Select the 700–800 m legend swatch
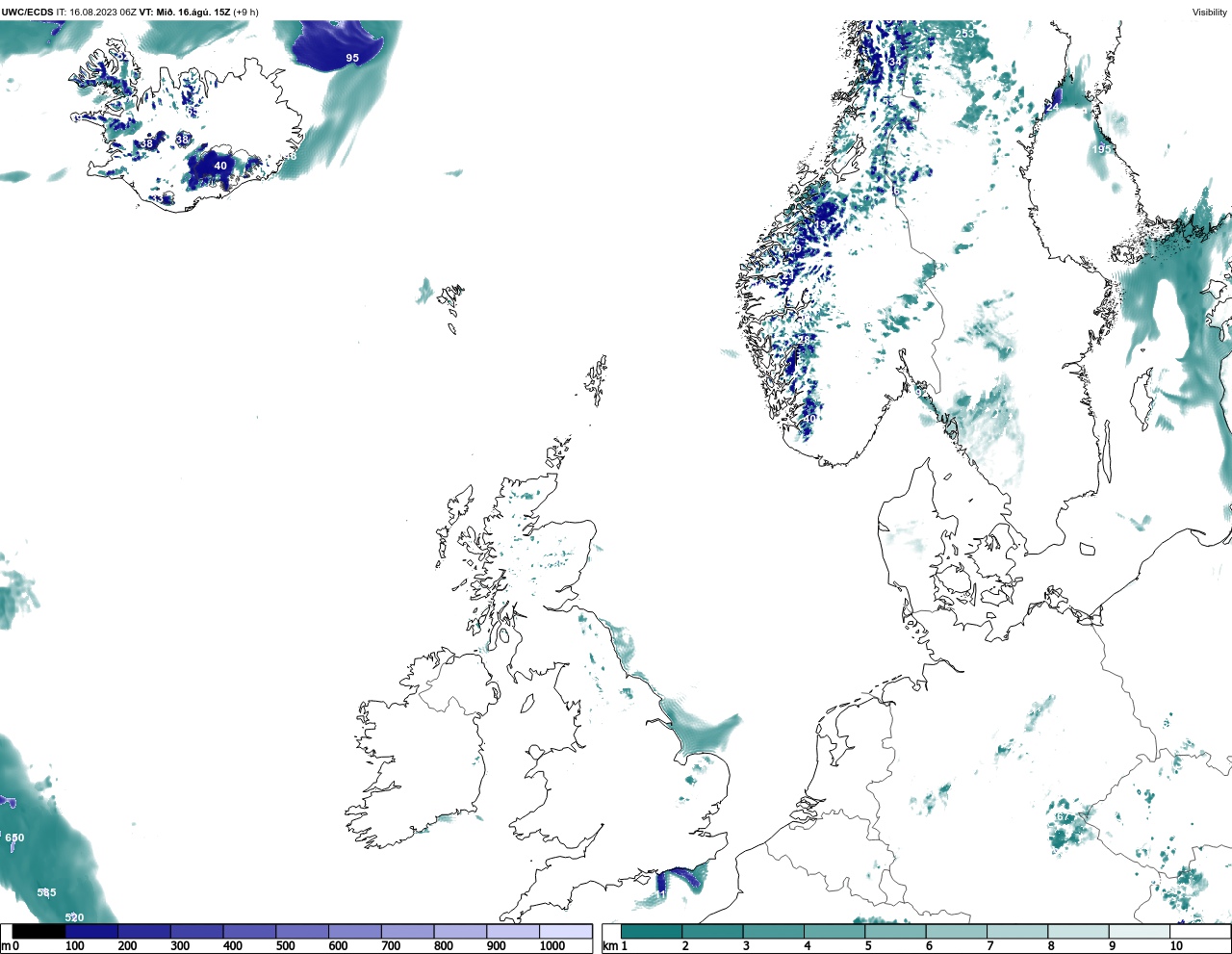 pyautogui.click(x=407, y=932)
